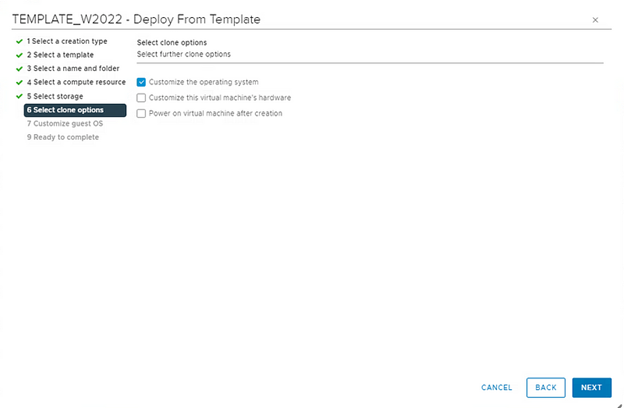Click the checkmark icon next to Select a compute resource
624x408 pixels.
(x=19, y=82)
